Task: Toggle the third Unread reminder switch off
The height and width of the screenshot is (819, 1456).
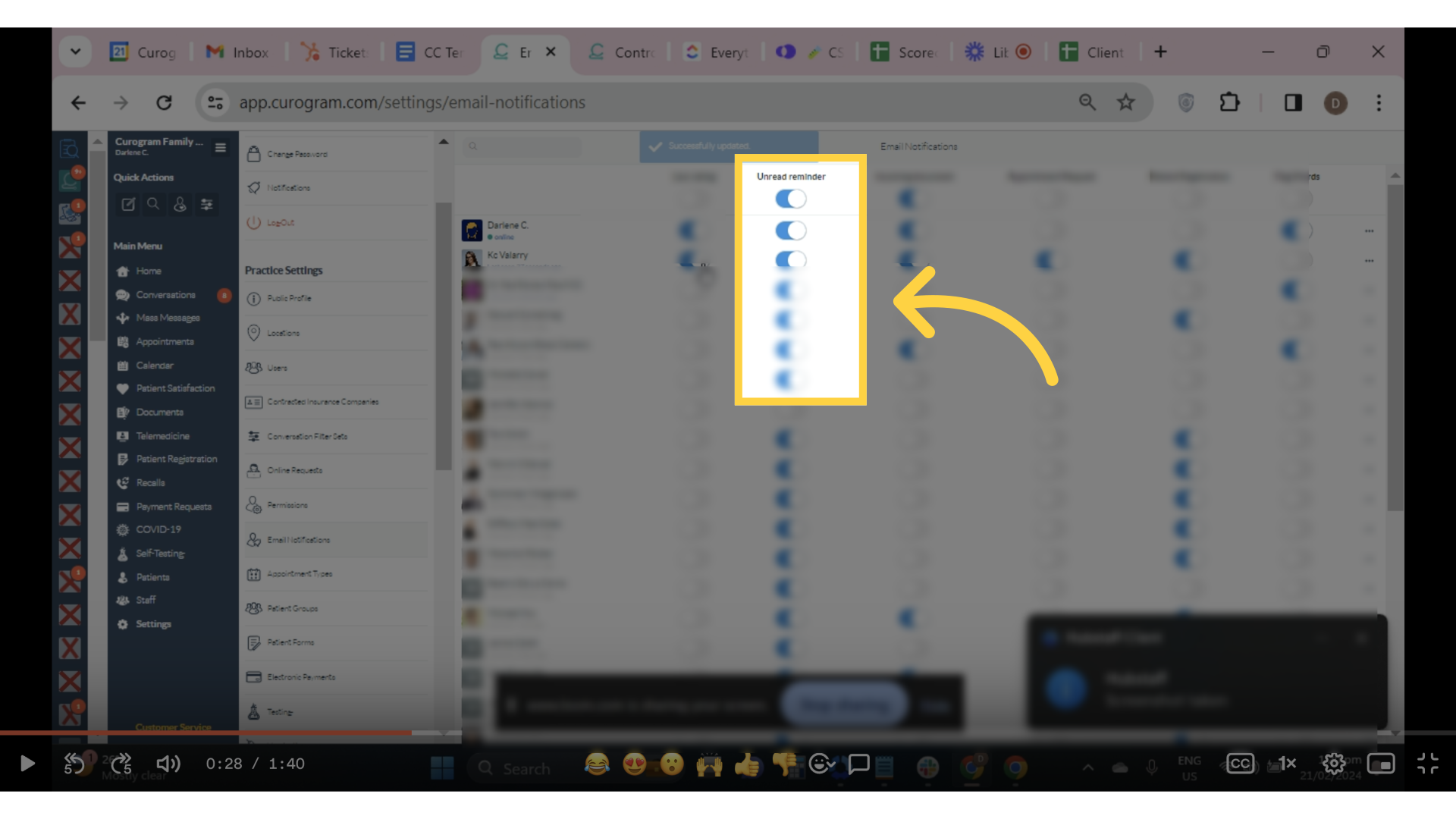Action: (790, 260)
